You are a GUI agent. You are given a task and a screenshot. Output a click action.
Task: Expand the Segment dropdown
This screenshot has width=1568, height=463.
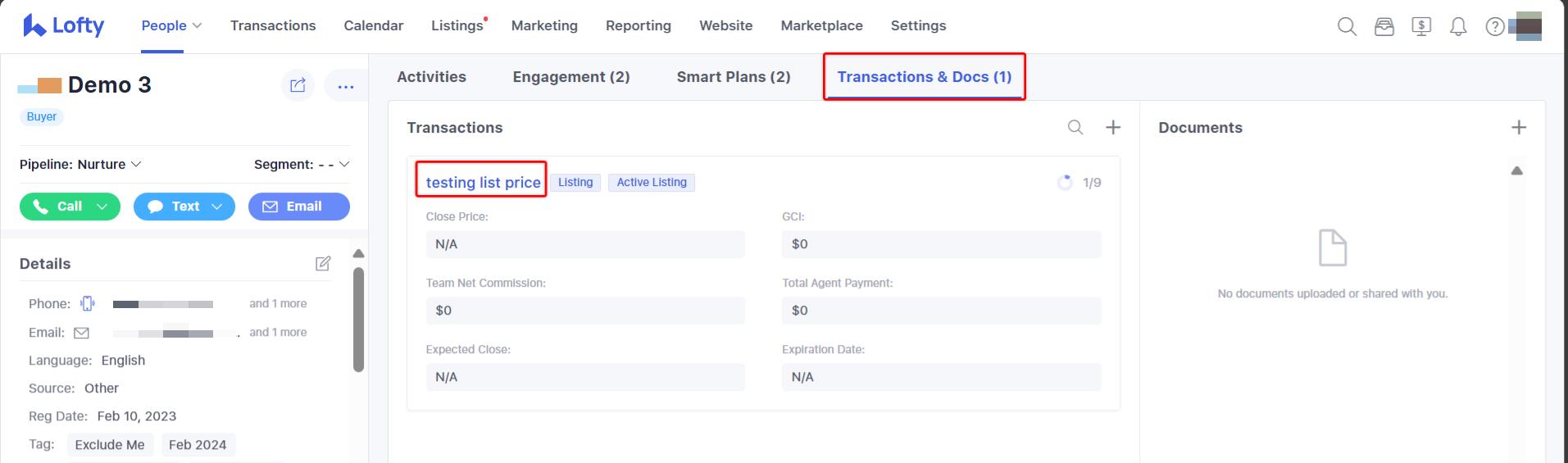tap(302, 165)
